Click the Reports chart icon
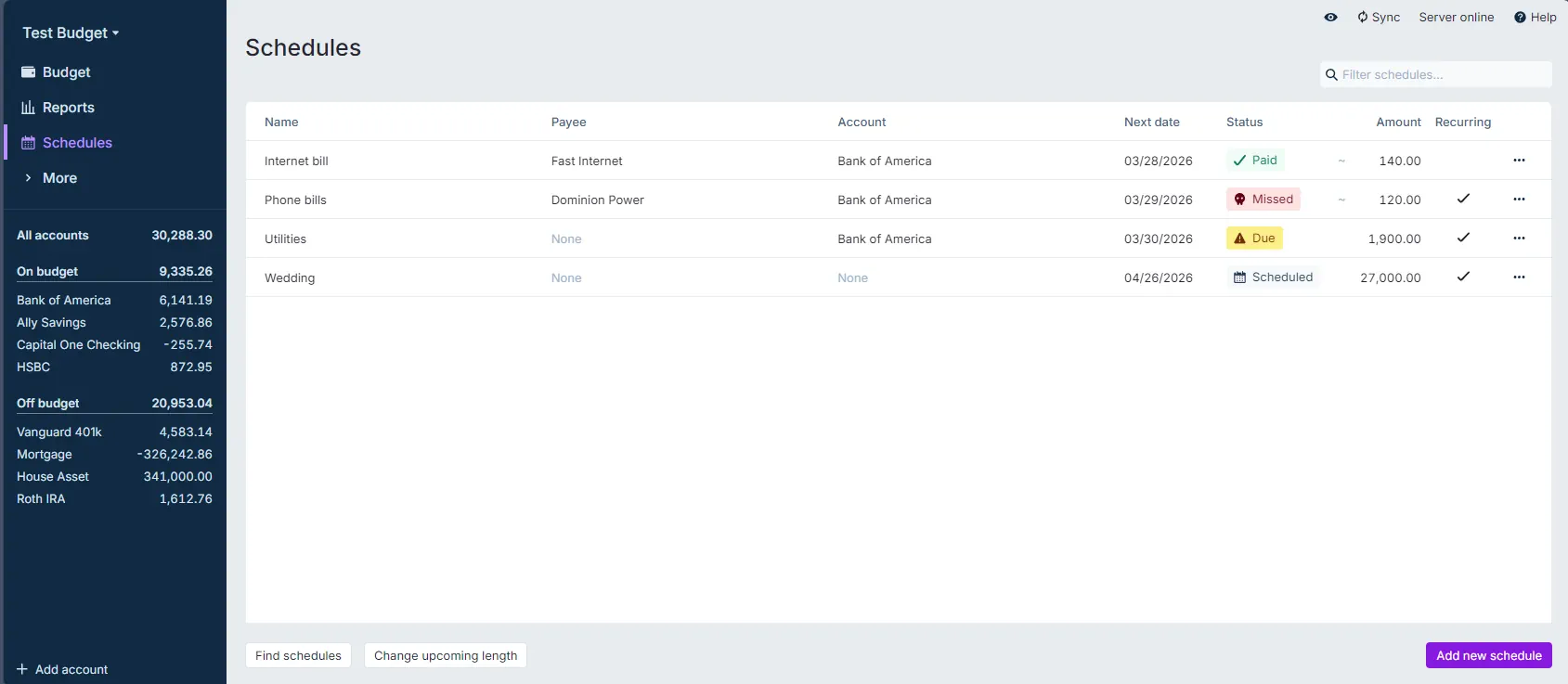 [x=28, y=108]
